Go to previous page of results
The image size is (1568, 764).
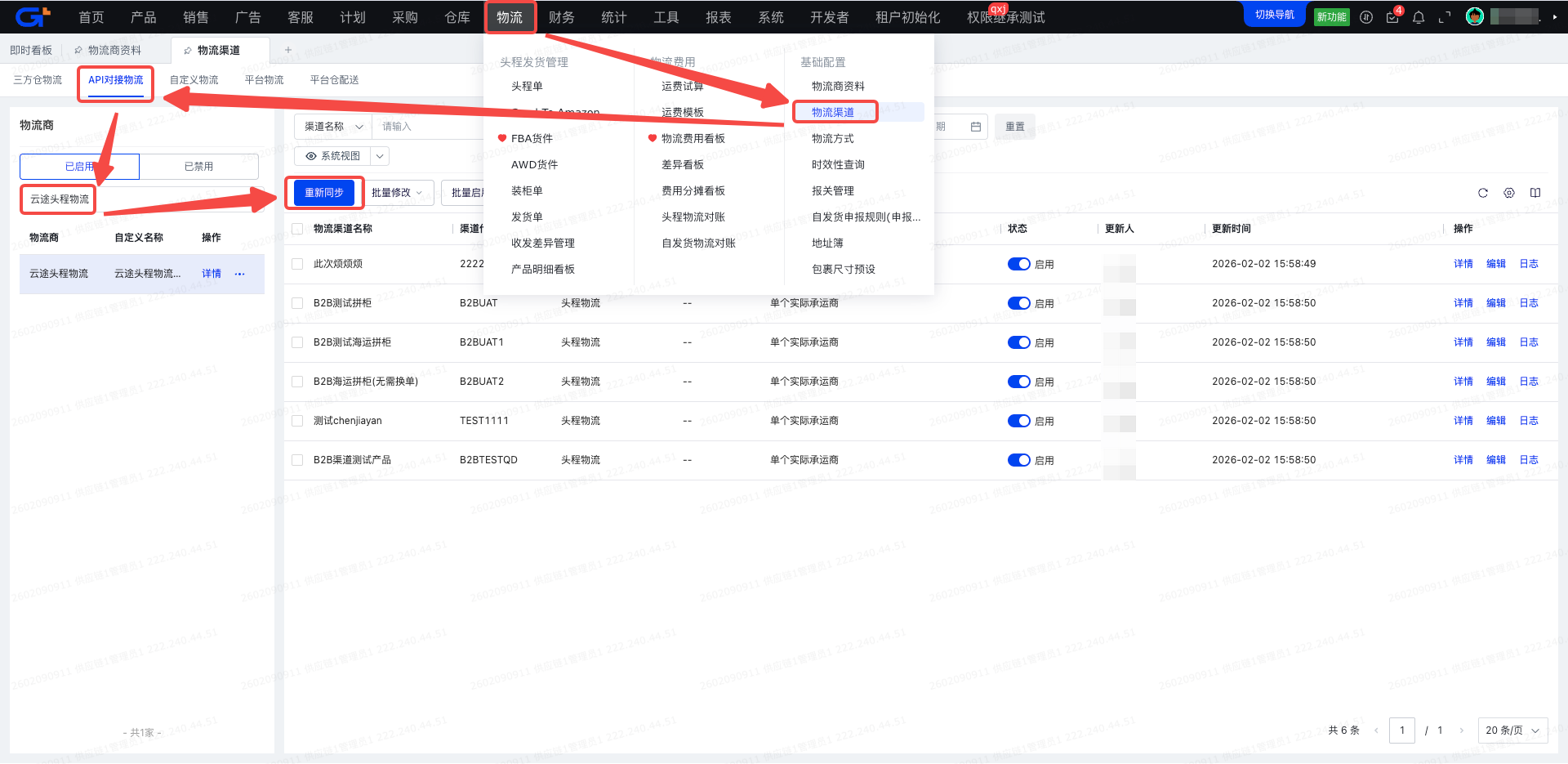pos(1376,730)
